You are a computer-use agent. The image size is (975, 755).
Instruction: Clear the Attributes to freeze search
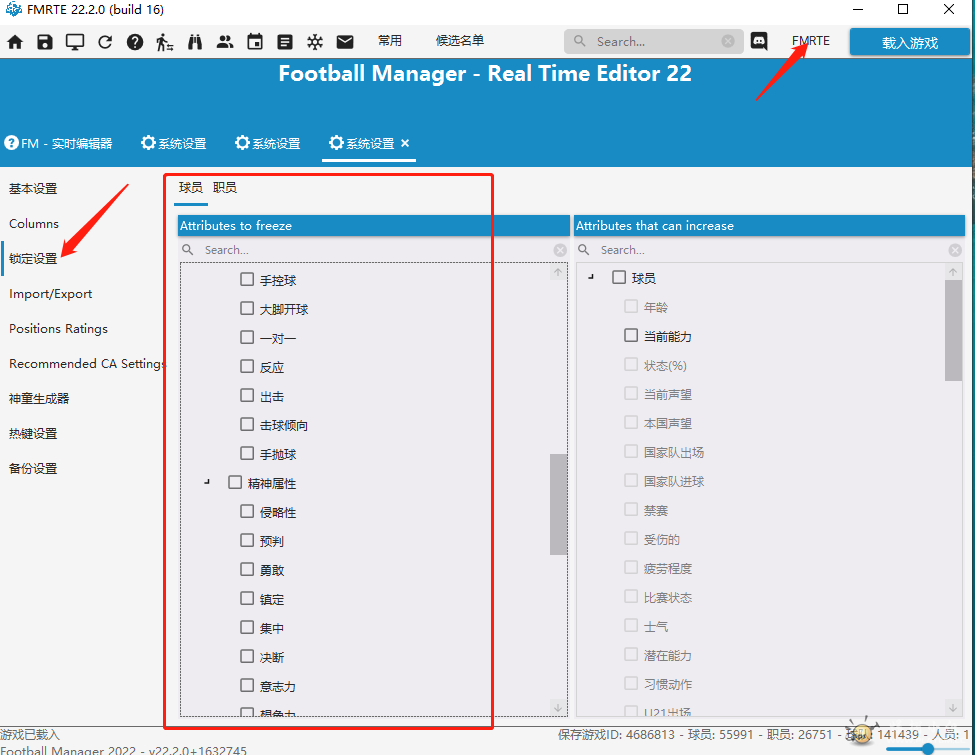560,250
